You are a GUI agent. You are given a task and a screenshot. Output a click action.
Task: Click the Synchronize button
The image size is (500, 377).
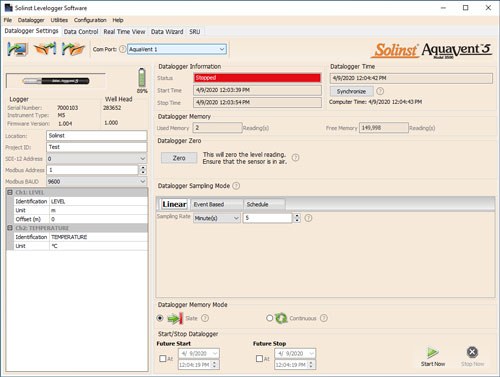[x=351, y=91]
